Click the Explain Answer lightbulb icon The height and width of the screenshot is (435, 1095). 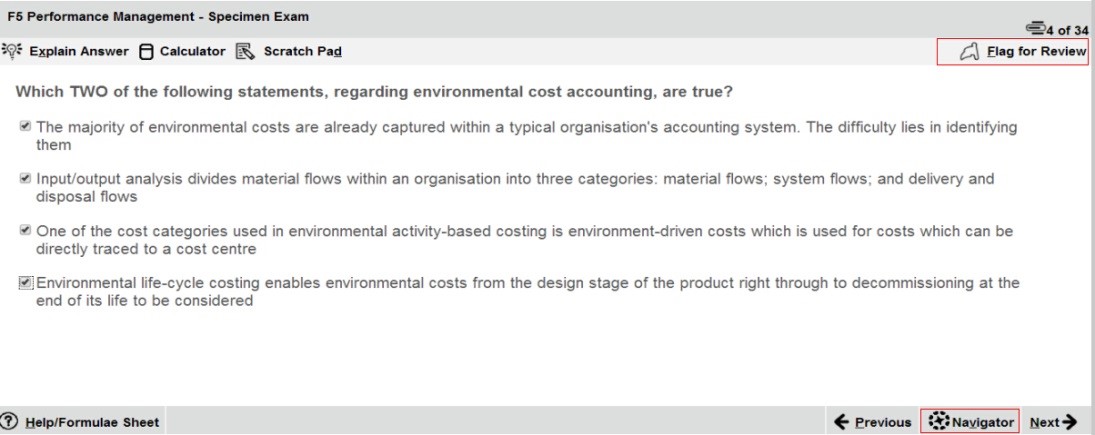point(13,50)
